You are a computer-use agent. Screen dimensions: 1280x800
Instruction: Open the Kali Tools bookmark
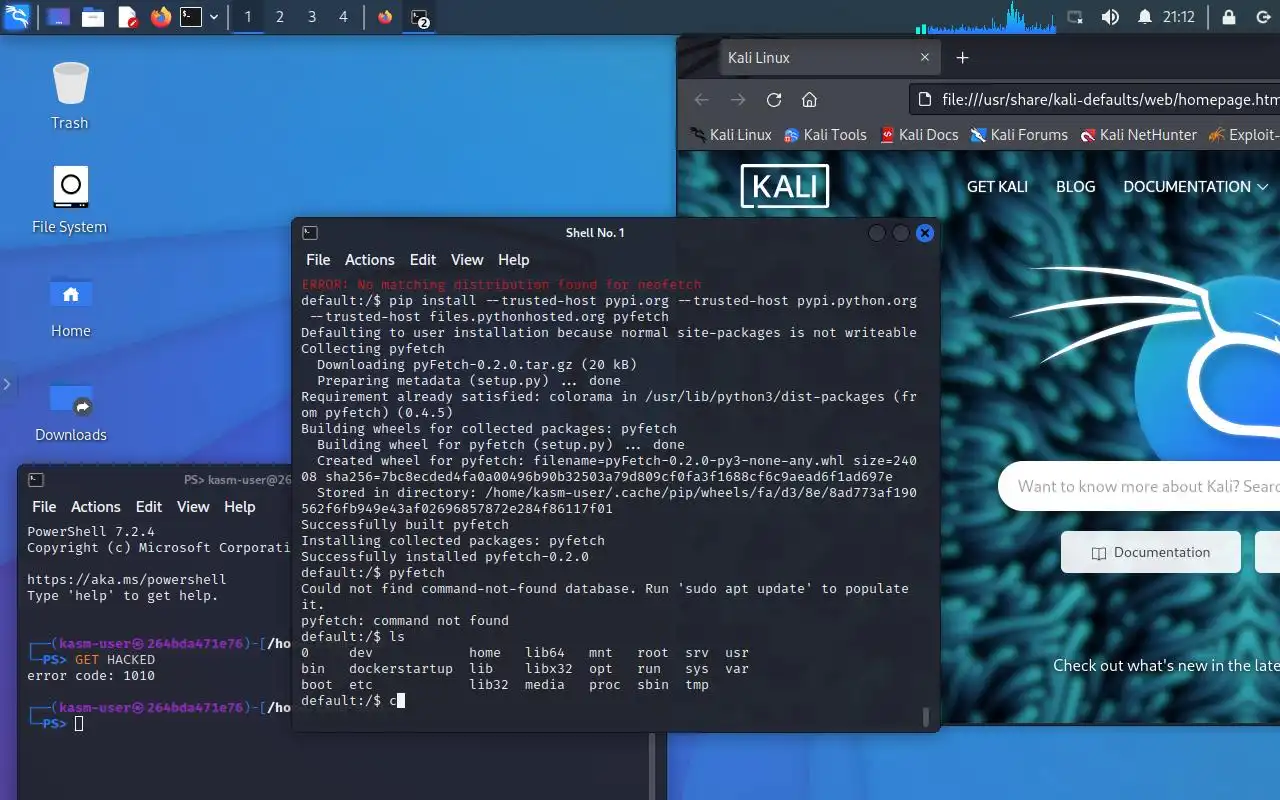tap(825, 135)
